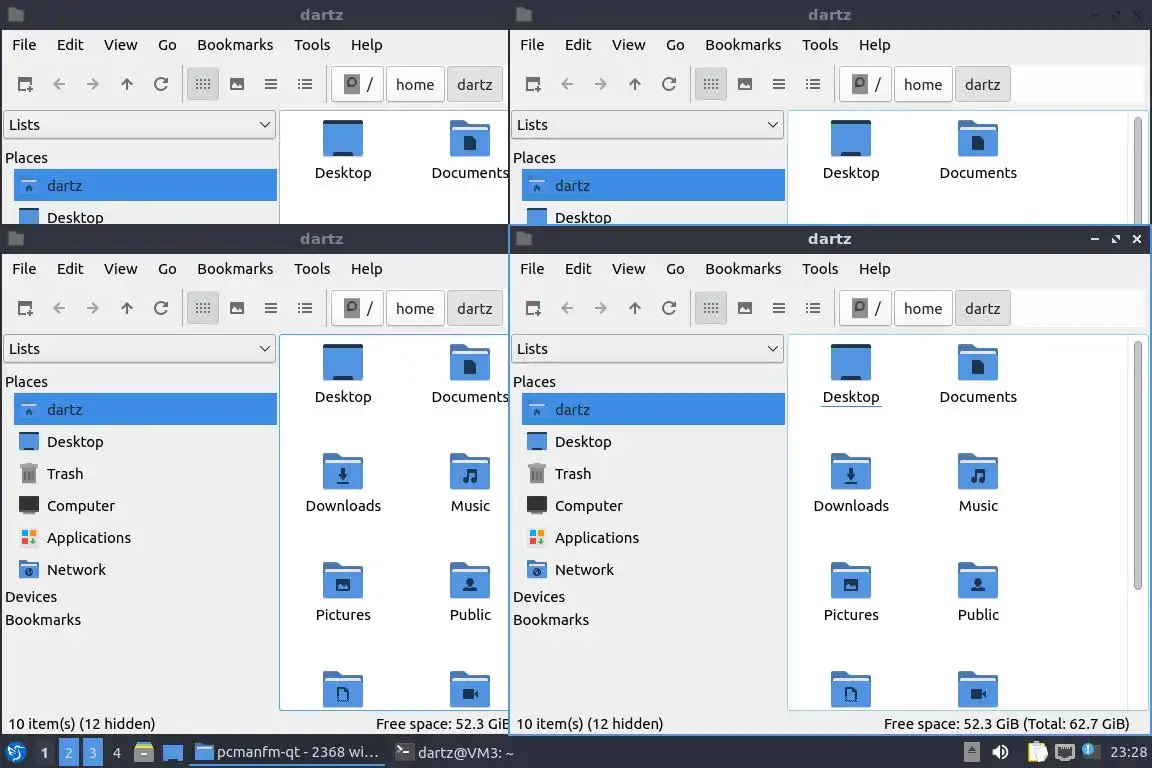The height and width of the screenshot is (768, 1152).
Task: Open Lists dropdown in top-left window
Action: [x=140, y=124]
